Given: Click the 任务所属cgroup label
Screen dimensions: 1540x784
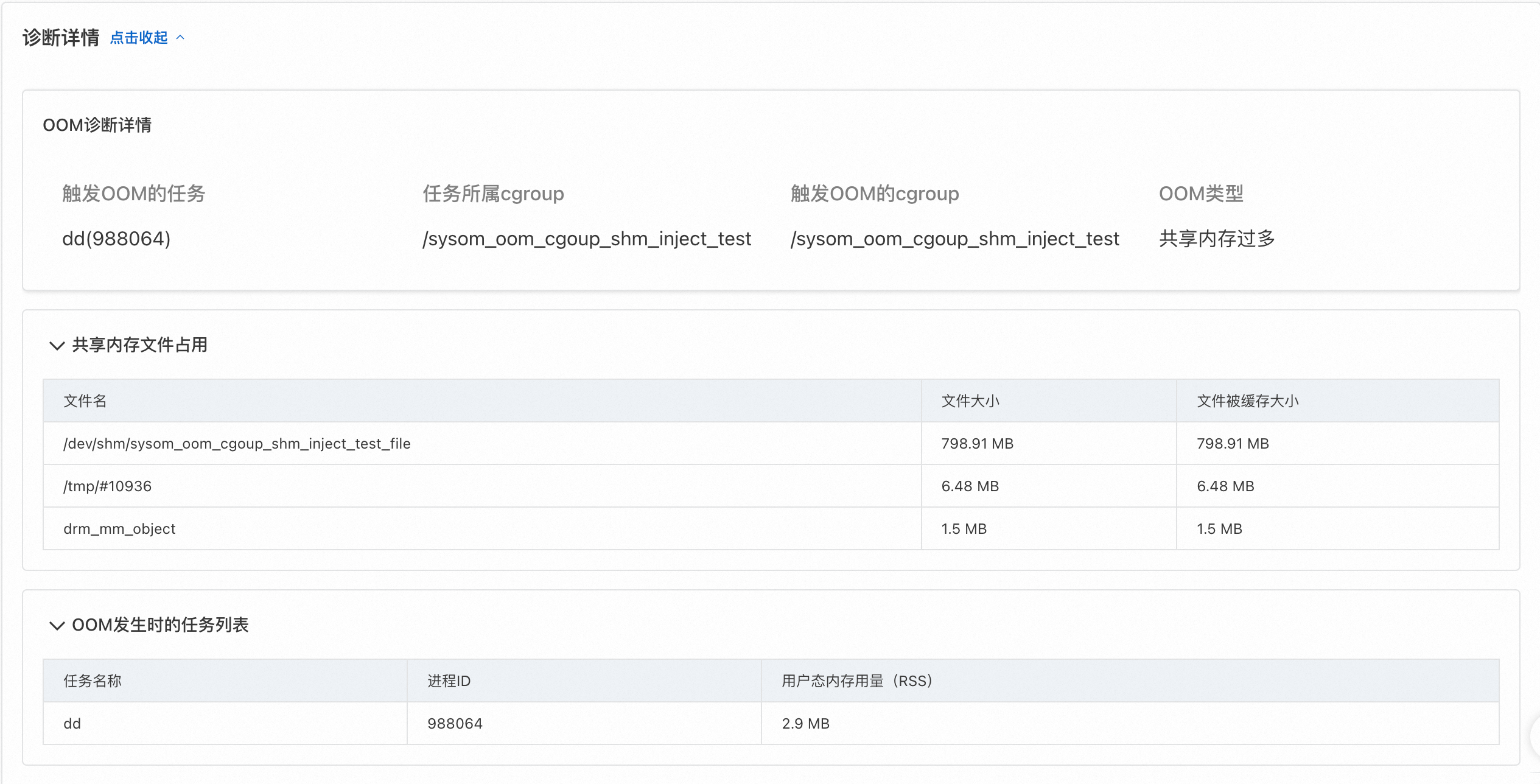Looking at the screenshot, I should coord(493,194).
